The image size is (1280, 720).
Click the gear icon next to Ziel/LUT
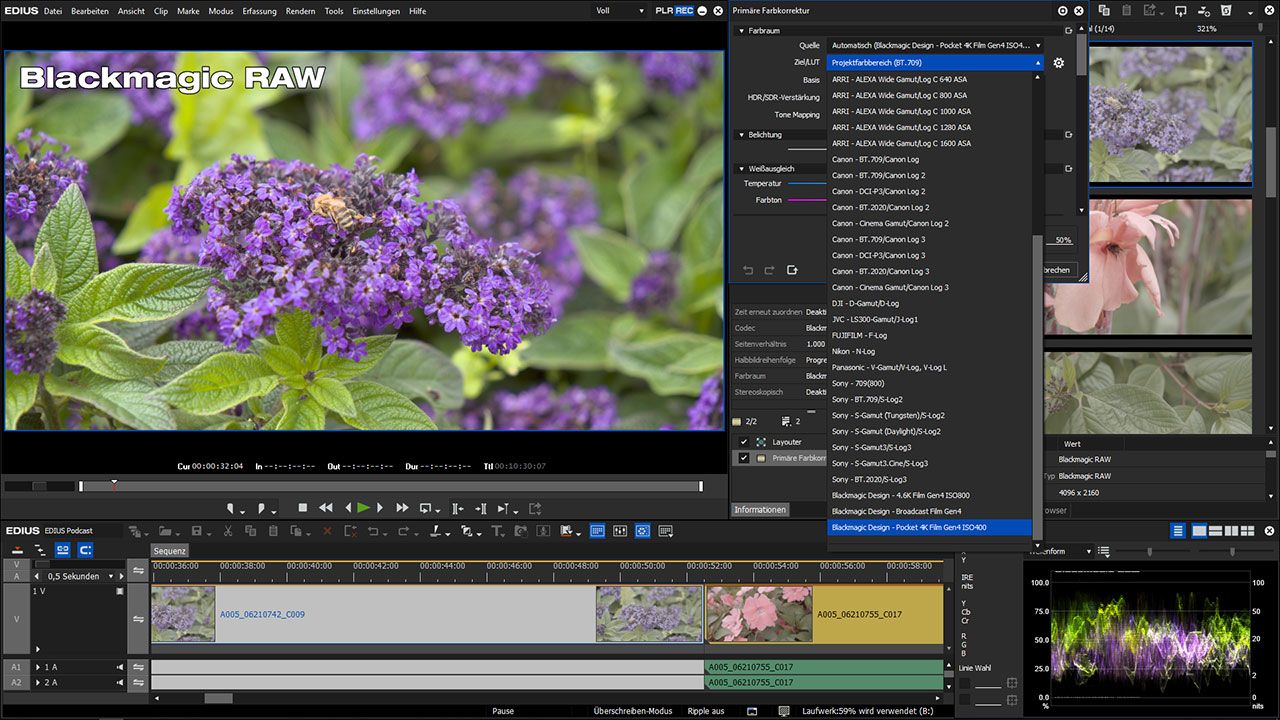click(1059, 63)
